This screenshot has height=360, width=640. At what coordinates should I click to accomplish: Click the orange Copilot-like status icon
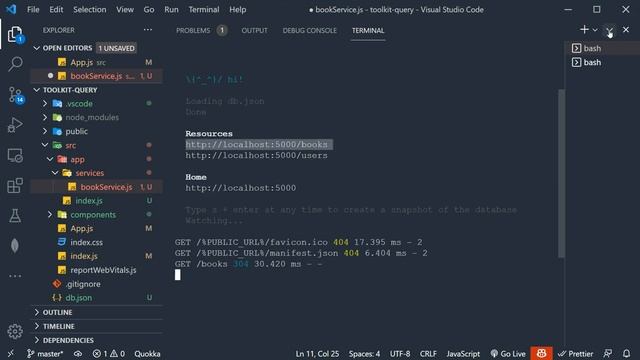pyautogui.click(x=542, y=353)
